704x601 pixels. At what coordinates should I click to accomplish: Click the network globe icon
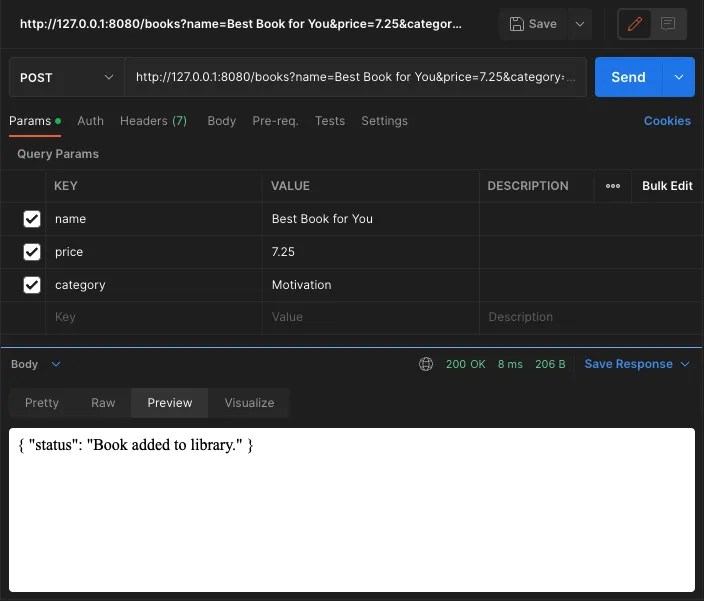click(x=426, y=364)
